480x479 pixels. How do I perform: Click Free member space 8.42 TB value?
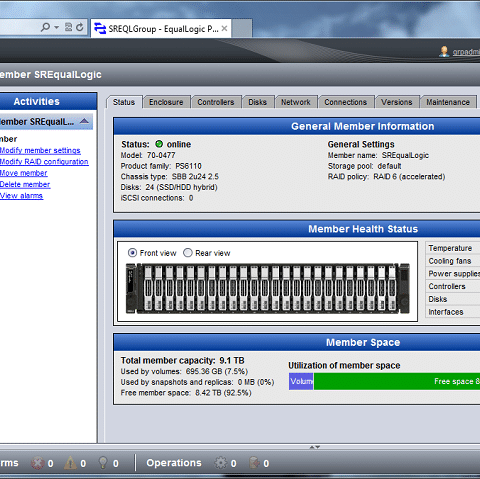pyautogui.click(x=223, y=393)
